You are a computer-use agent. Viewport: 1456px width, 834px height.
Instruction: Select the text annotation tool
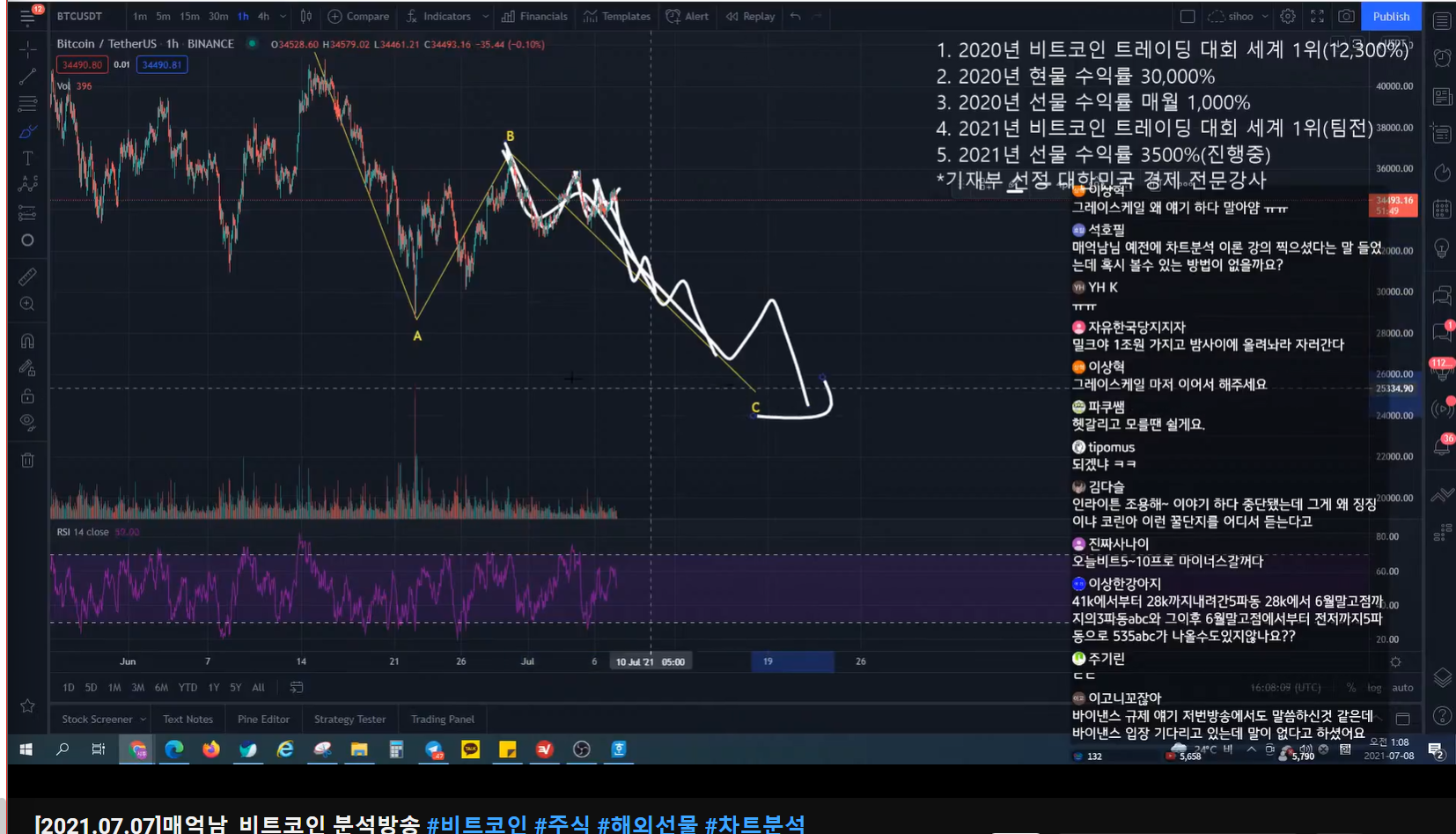(27, 159)
